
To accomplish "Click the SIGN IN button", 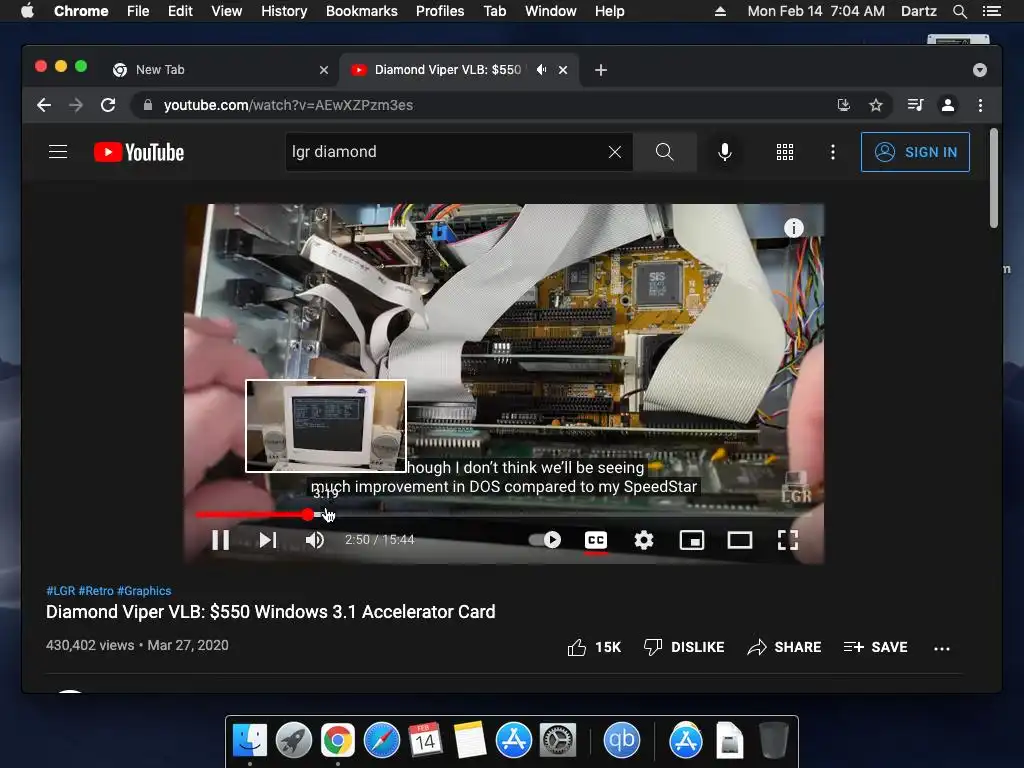I will (915, 152).
